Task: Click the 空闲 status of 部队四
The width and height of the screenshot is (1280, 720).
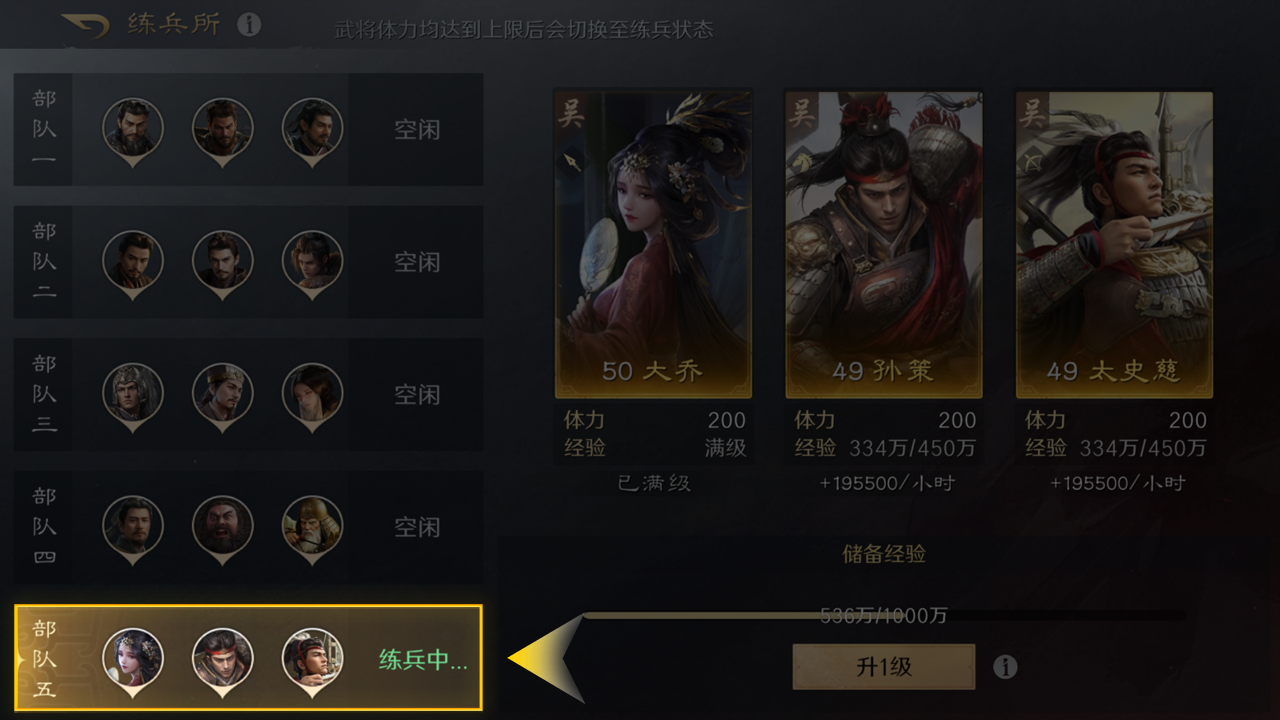Action: [x=417, y=527]
